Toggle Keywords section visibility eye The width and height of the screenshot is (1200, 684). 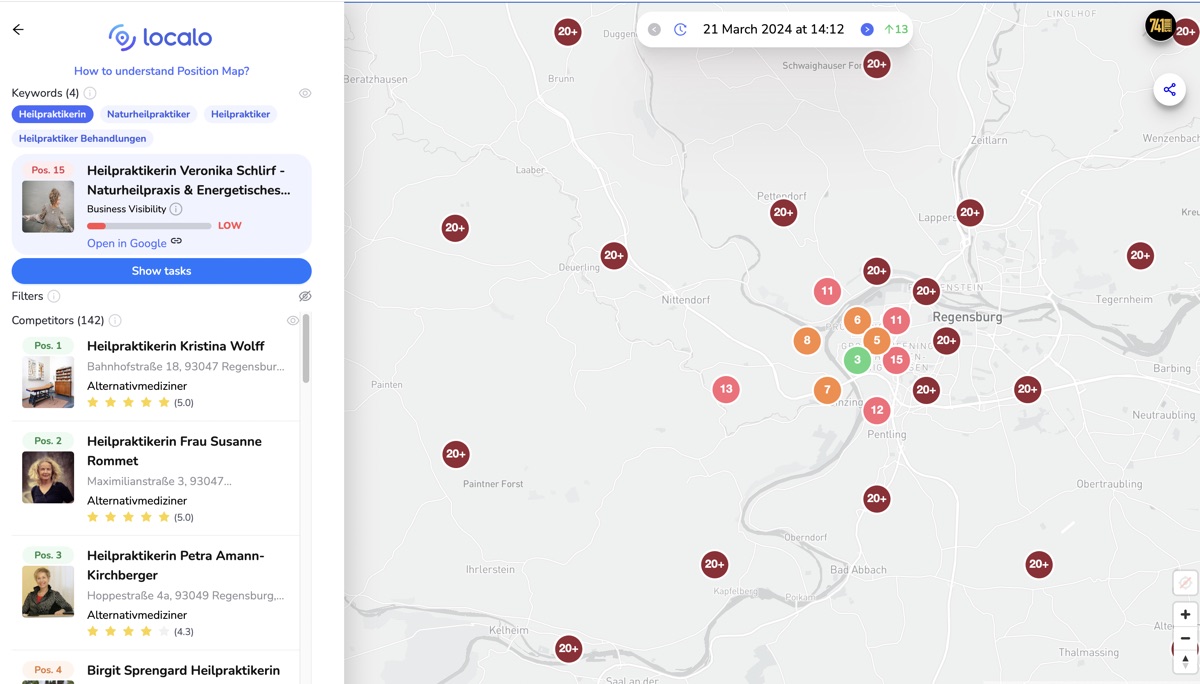[x=305, y=93]
